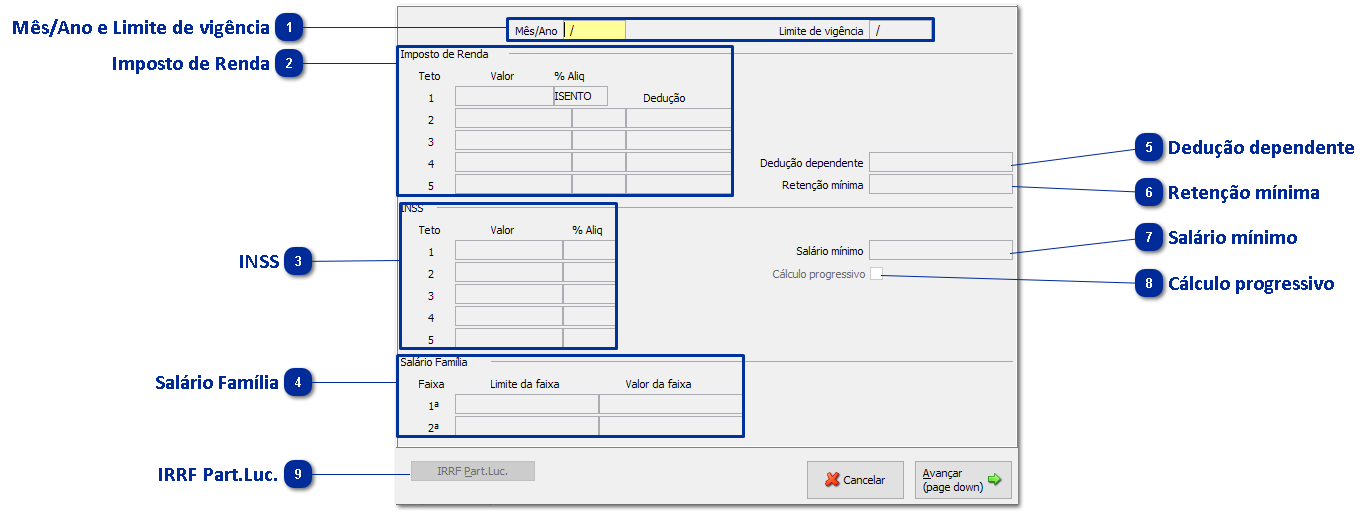
Task: Click callout badge 9 for IRRF Part.Luc.
Action: pos(298,475)
